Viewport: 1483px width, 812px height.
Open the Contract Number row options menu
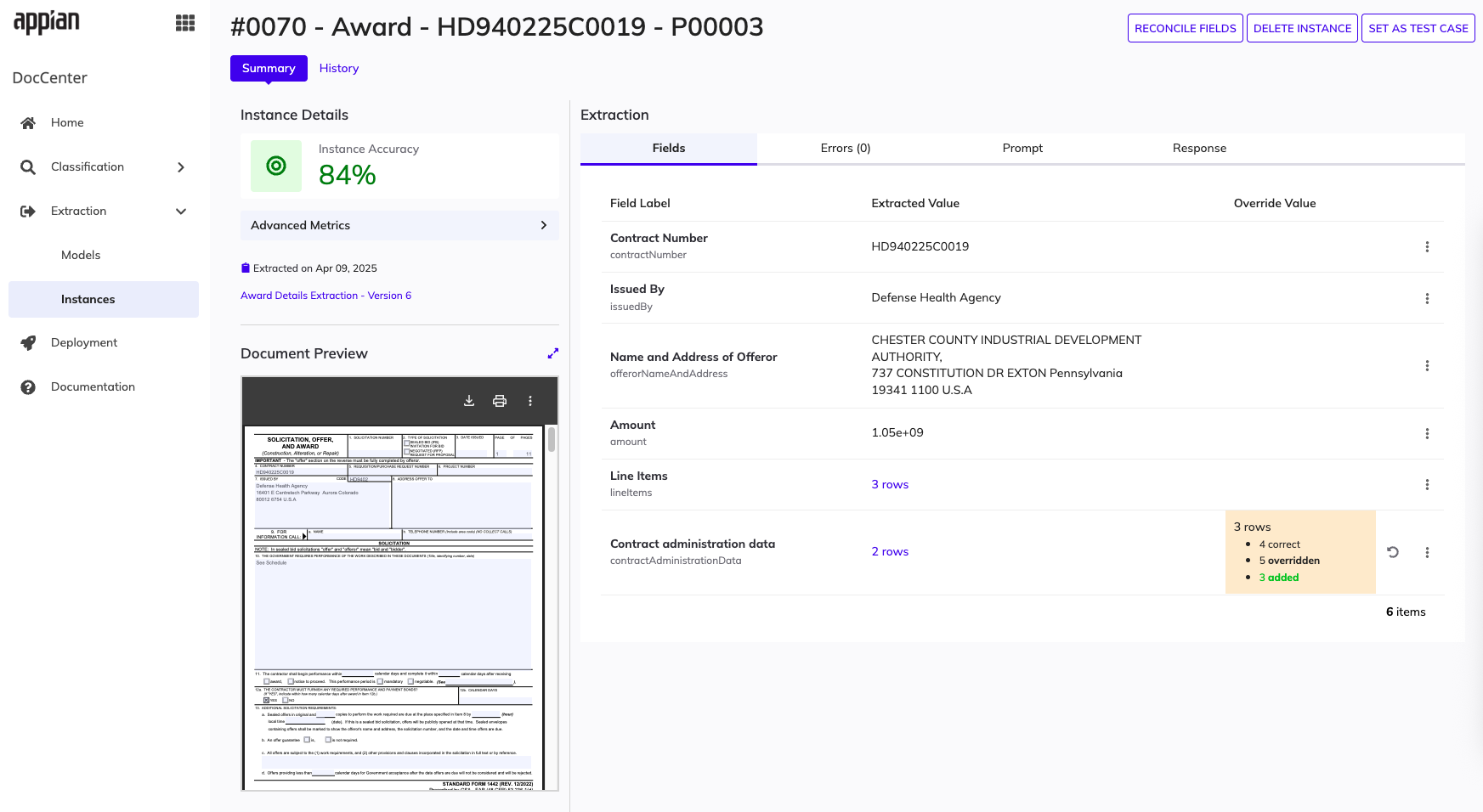click(x=1427, y=247)
